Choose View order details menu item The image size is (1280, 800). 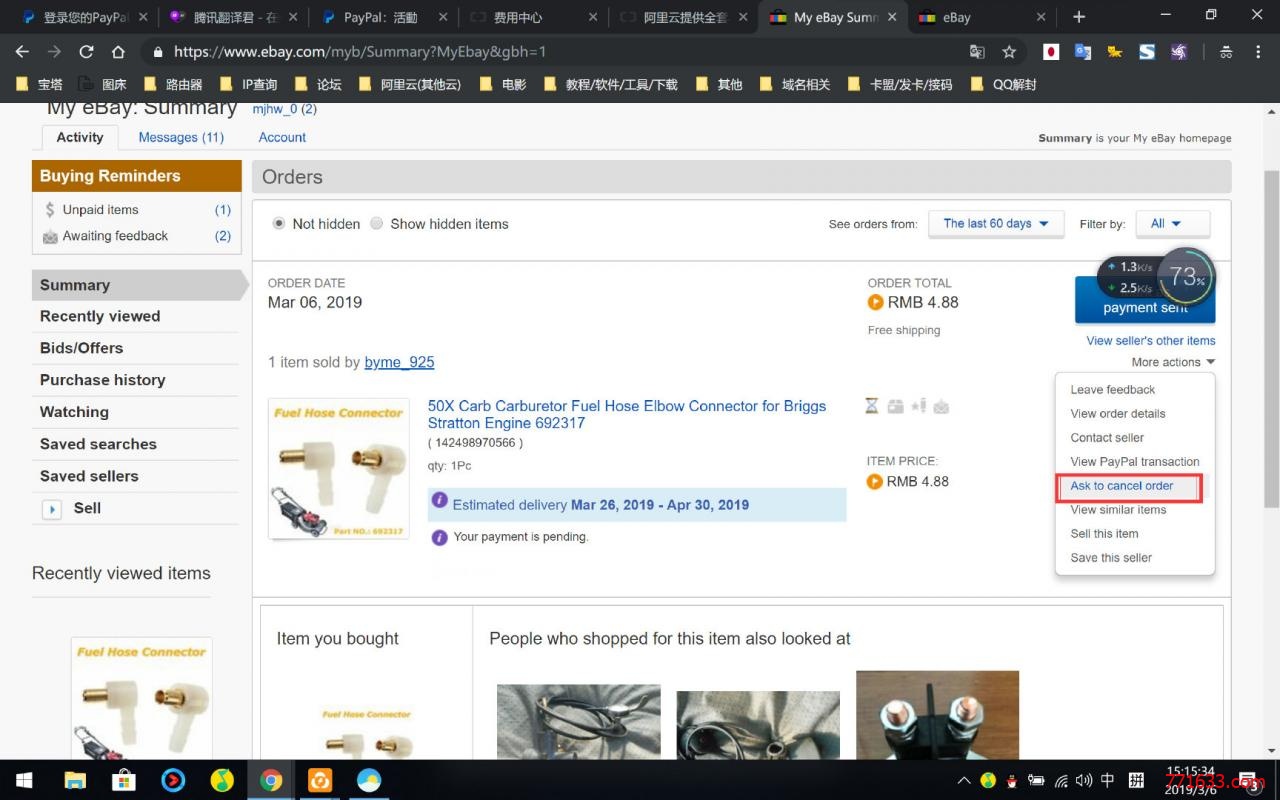[1118, 414]
